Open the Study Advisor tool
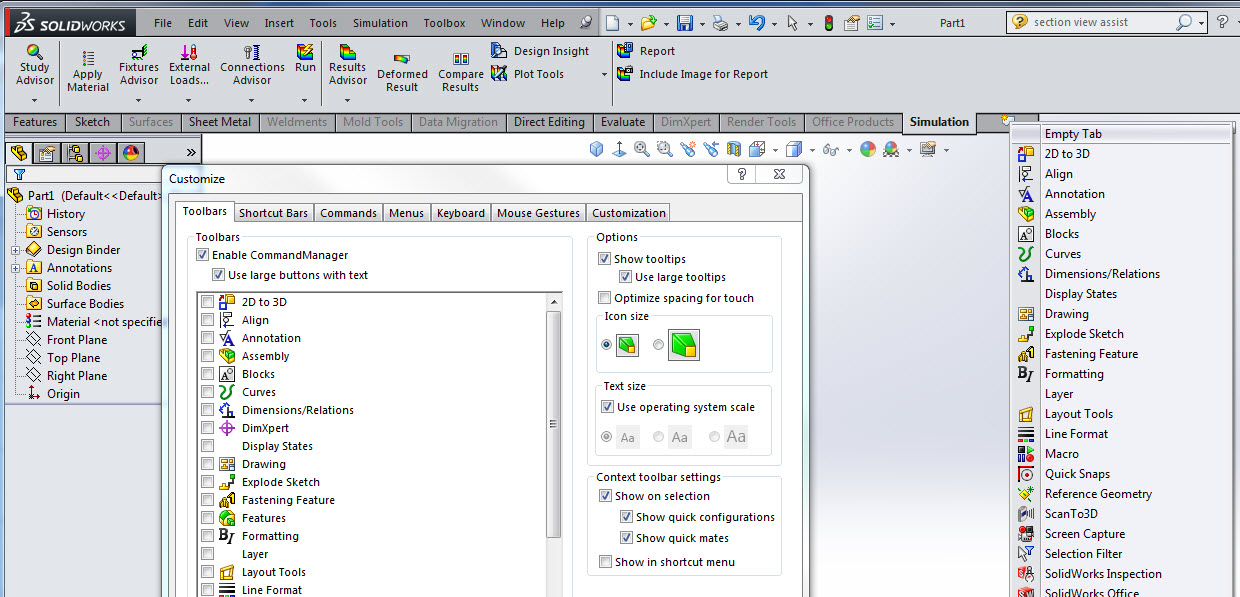 34,65
